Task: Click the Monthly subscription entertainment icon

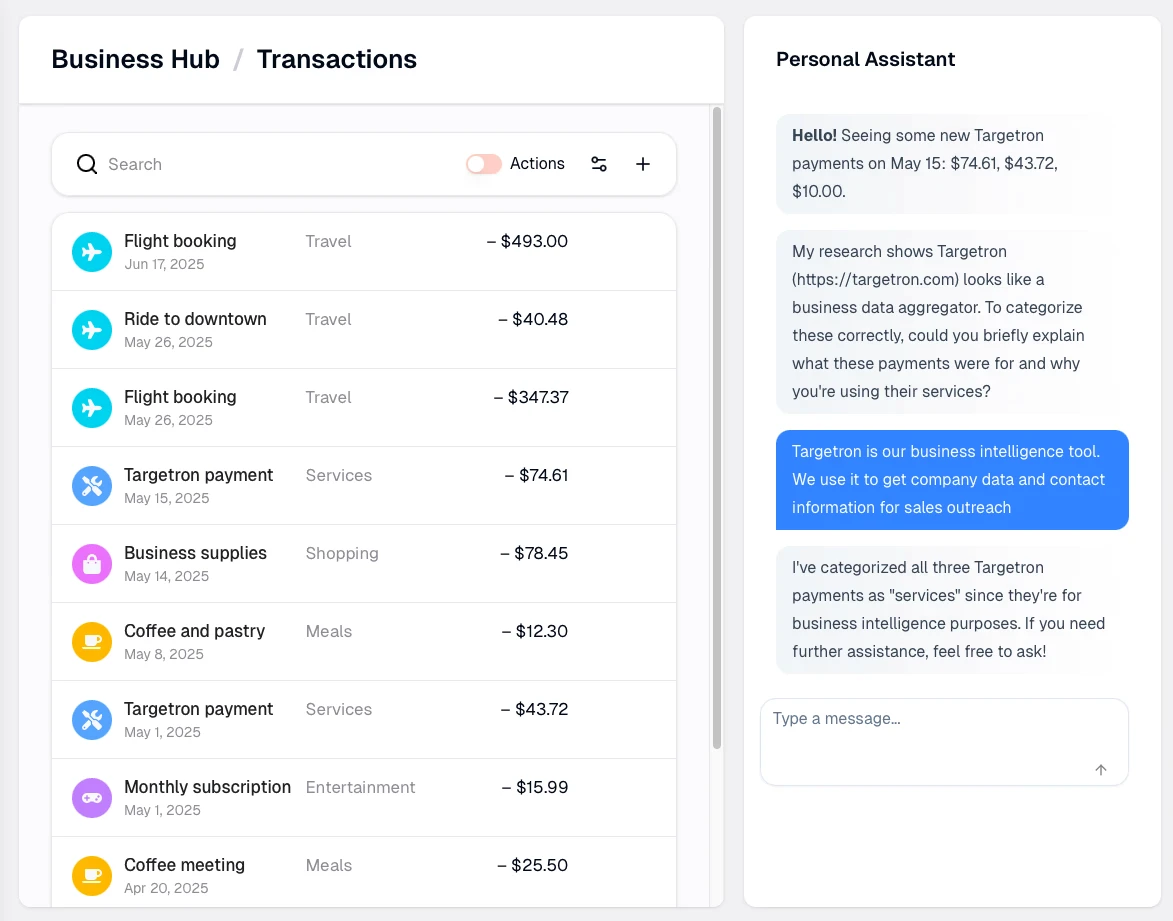Action: (x=91, y=798)
